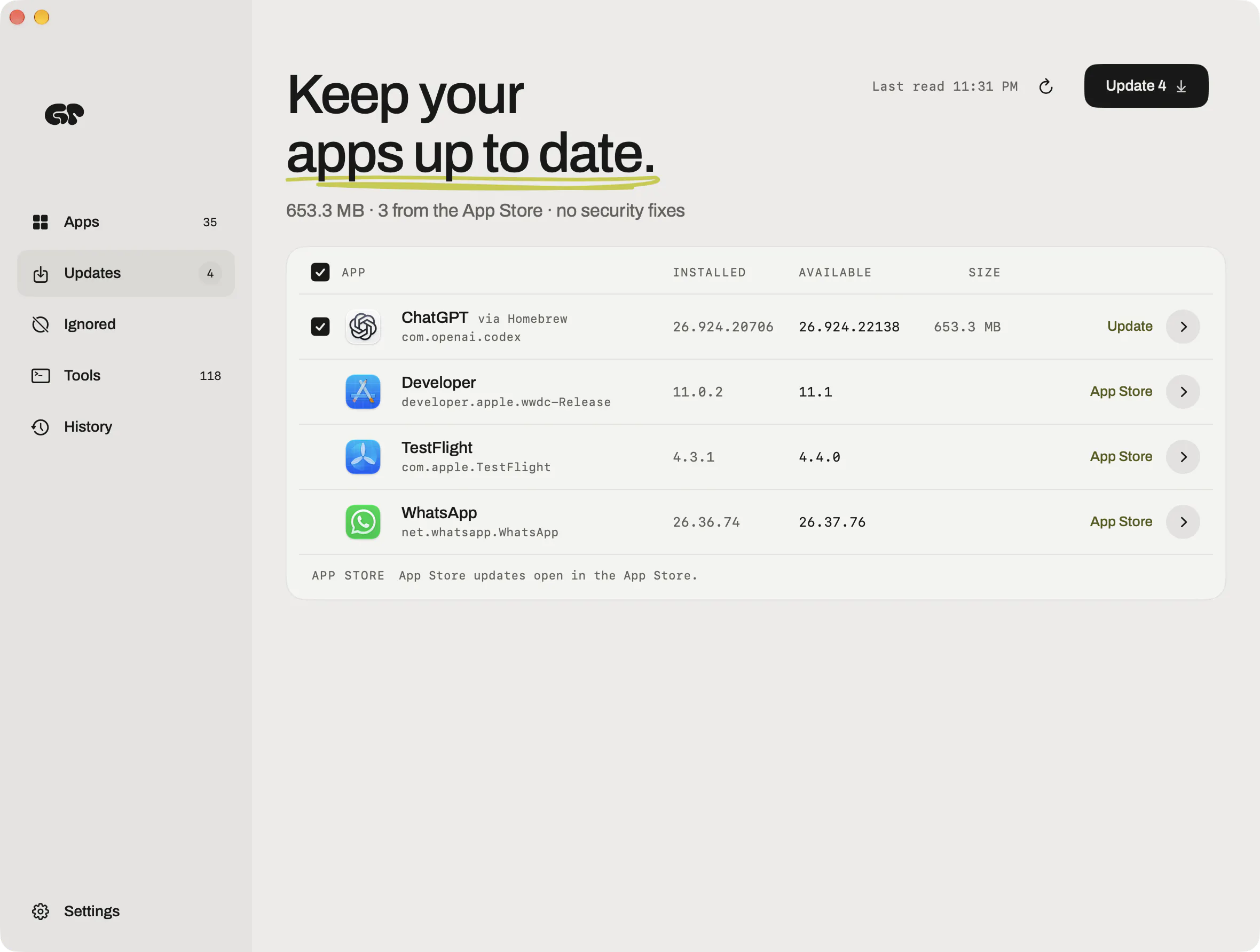Click installed version 11.0.2

click(x=698, y=392)
